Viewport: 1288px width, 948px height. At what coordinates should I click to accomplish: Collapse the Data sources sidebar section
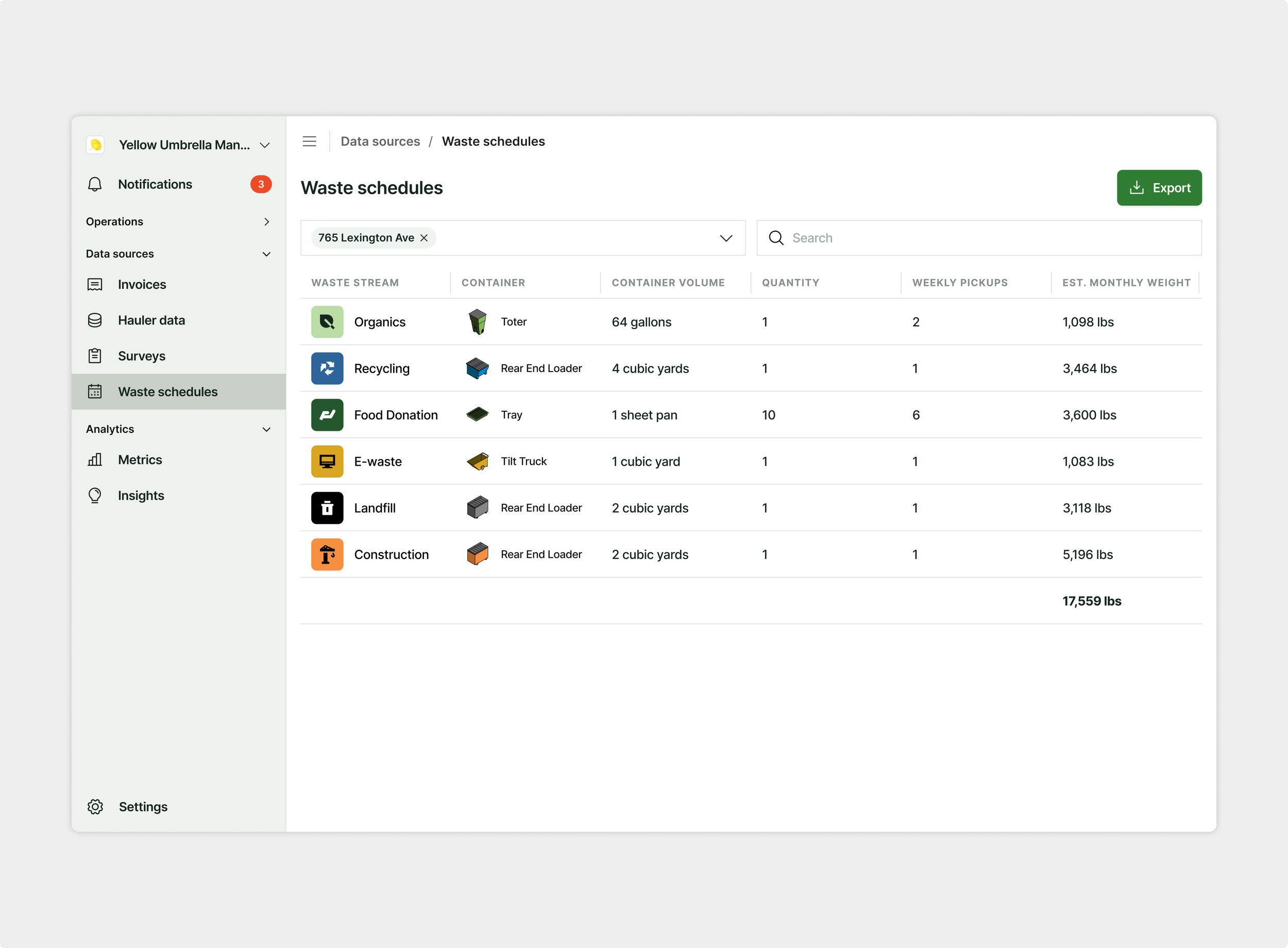point(266,253)
